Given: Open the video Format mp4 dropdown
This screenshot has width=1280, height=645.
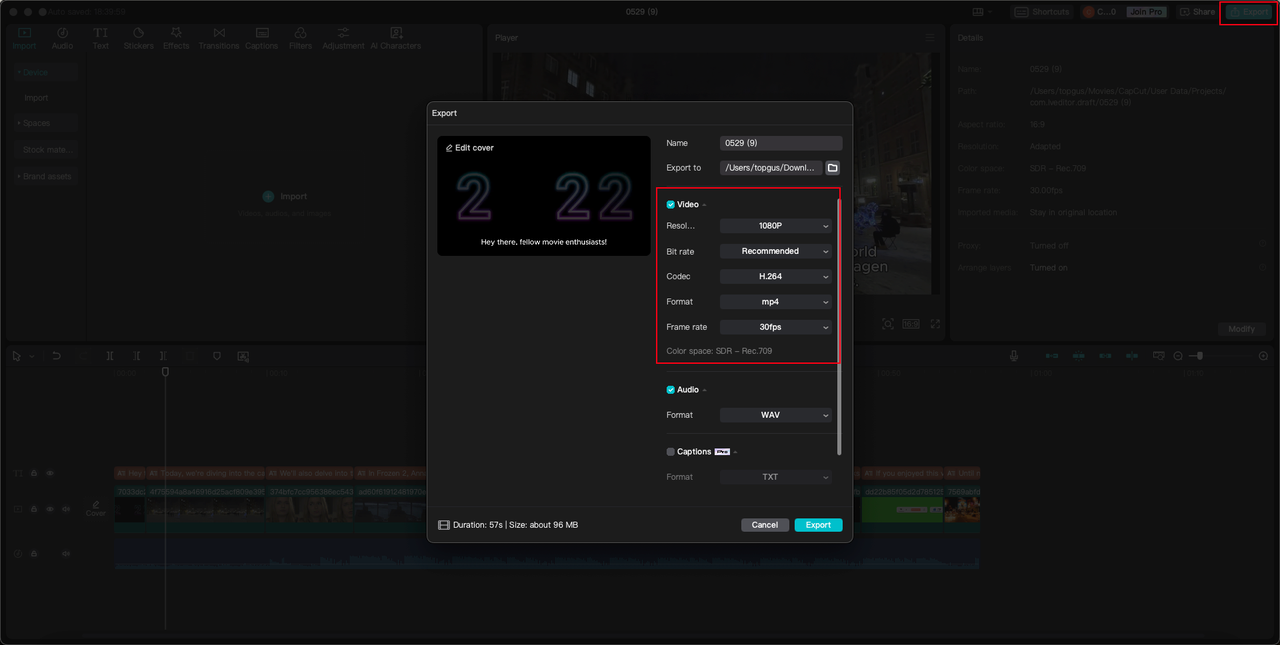Looking at the screenshot, I should [x=776, y=301].
